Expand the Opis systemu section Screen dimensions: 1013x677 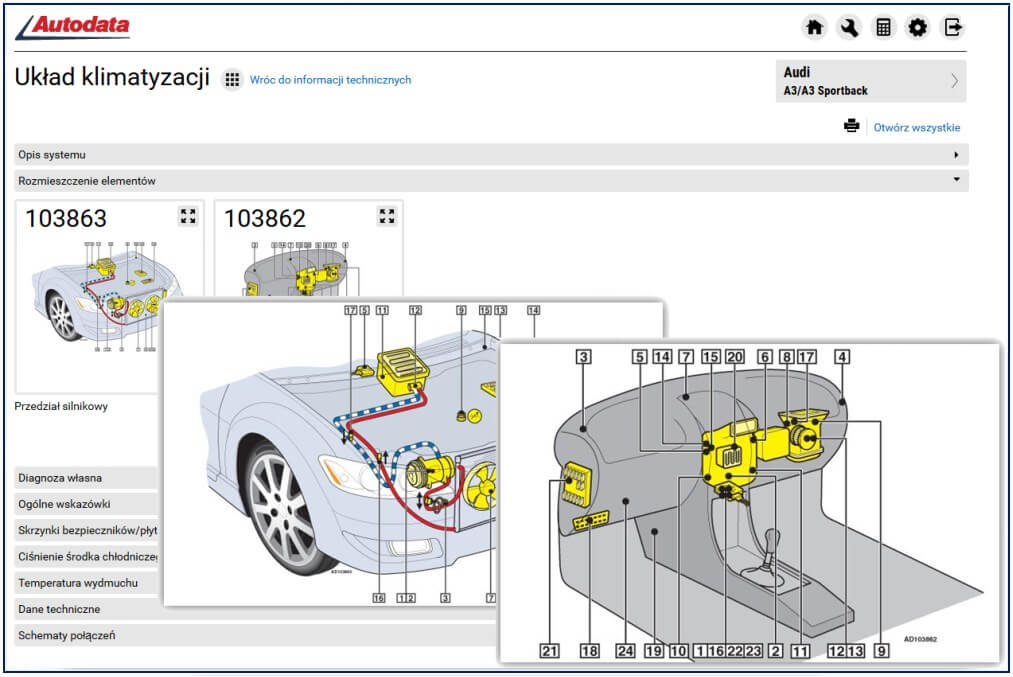coord(491,155)
